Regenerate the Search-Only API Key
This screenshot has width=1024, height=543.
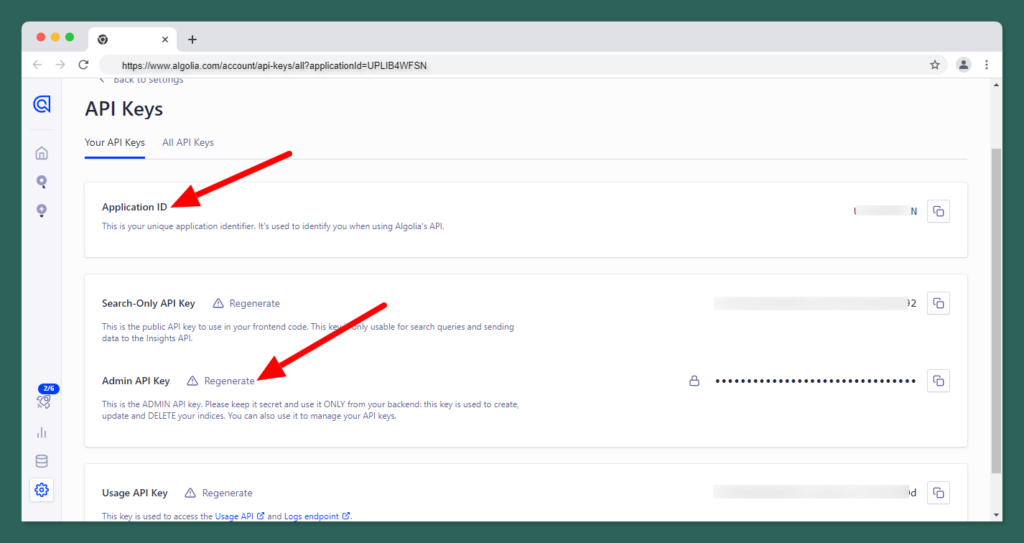pyautogui.click(x=254, y=303)
